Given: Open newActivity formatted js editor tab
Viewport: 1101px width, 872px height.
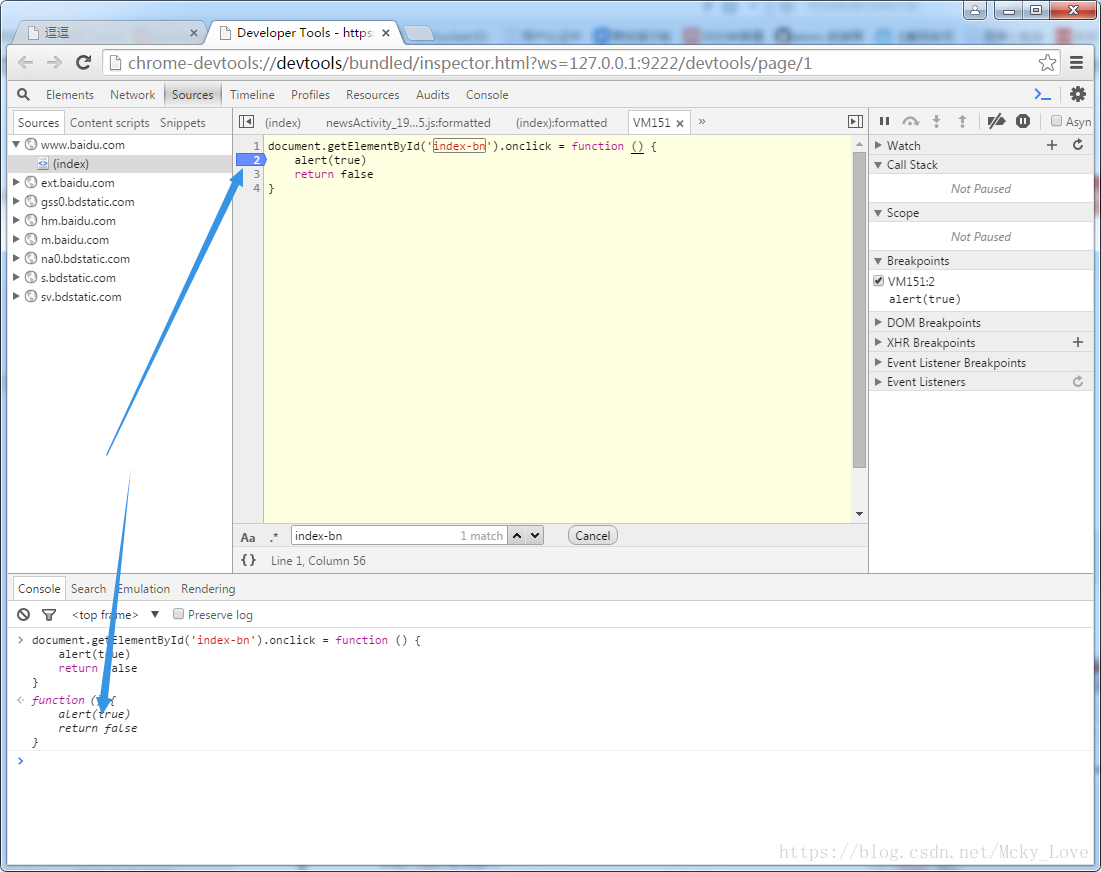Looking at the screenshot, I should tap(408, 122).
